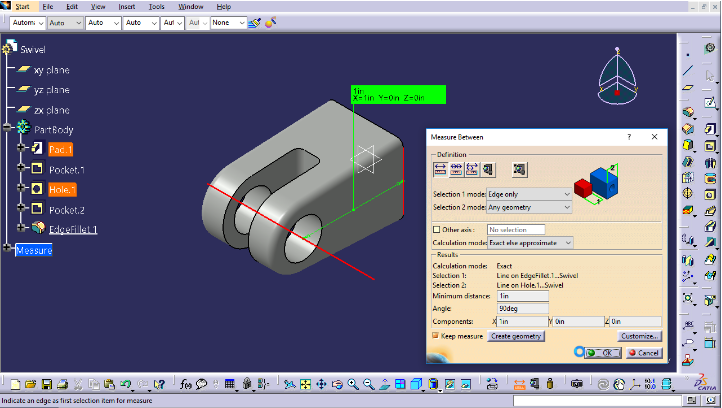Open the Selection 1 mode dropdown
This screenshot has width=722, height=408.
[x=531, y=193]
